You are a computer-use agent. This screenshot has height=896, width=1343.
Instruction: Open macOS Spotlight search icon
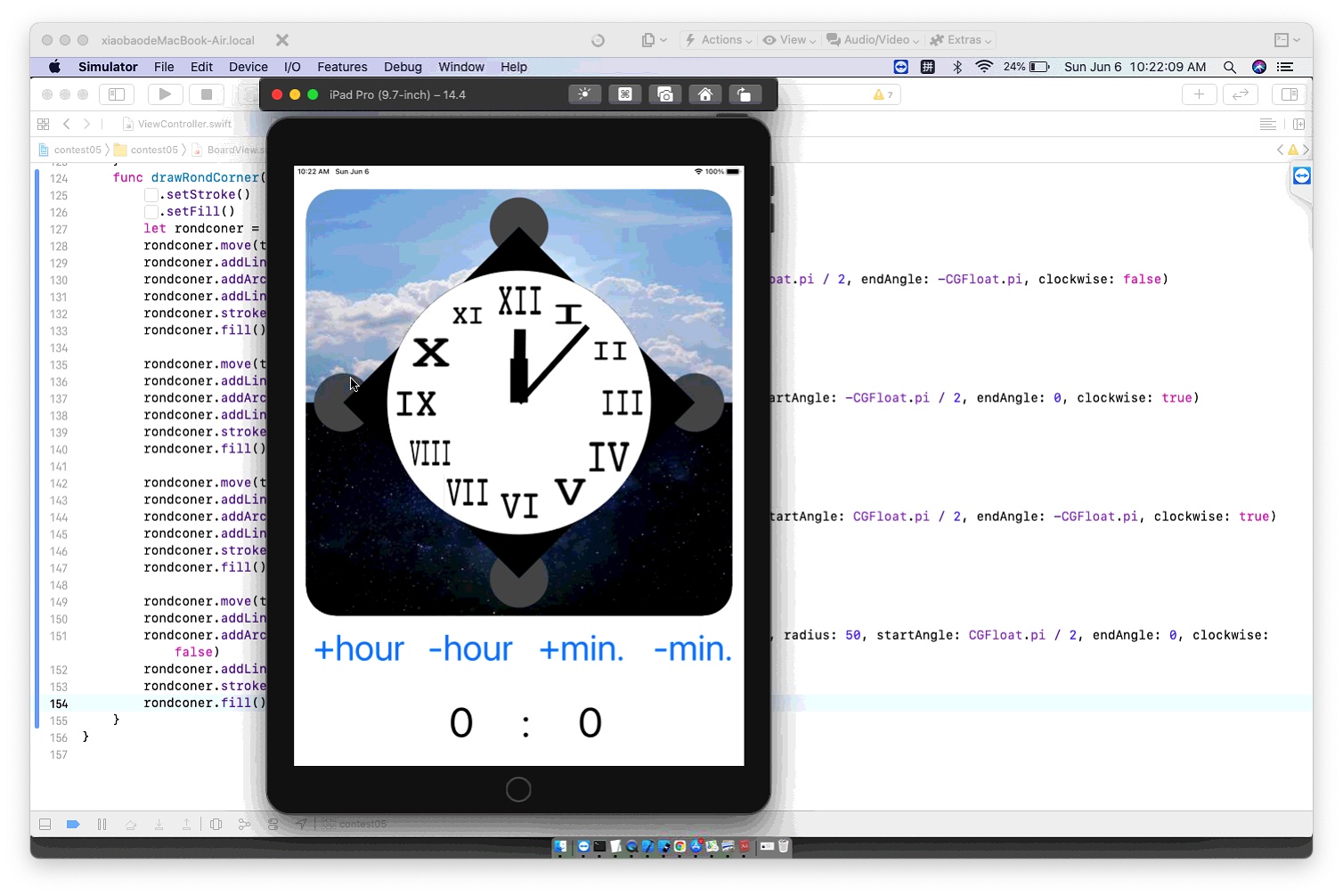click(1230, 67)
